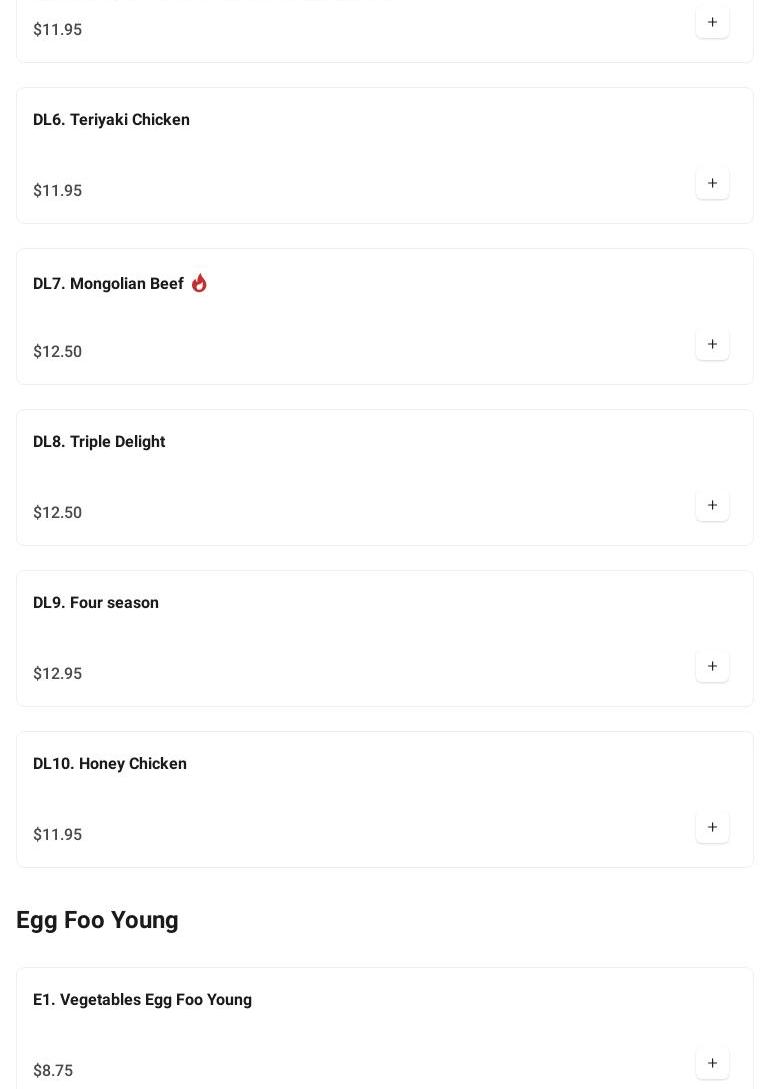Open the DL6. Teriyaki Chicken item
Image resolution: width=770 pixels, height=1089 pixels.
click(111, 120)
